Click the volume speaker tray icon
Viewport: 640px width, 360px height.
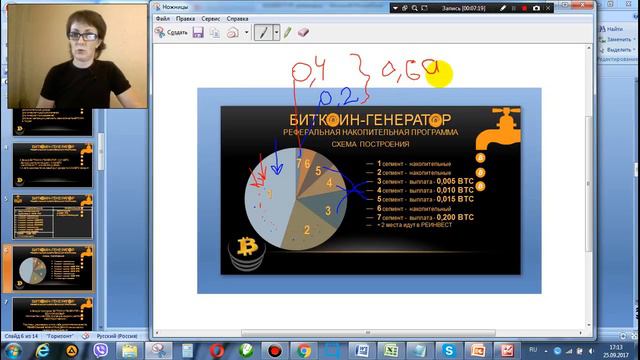pyautogui.click(x=591, y=351)
